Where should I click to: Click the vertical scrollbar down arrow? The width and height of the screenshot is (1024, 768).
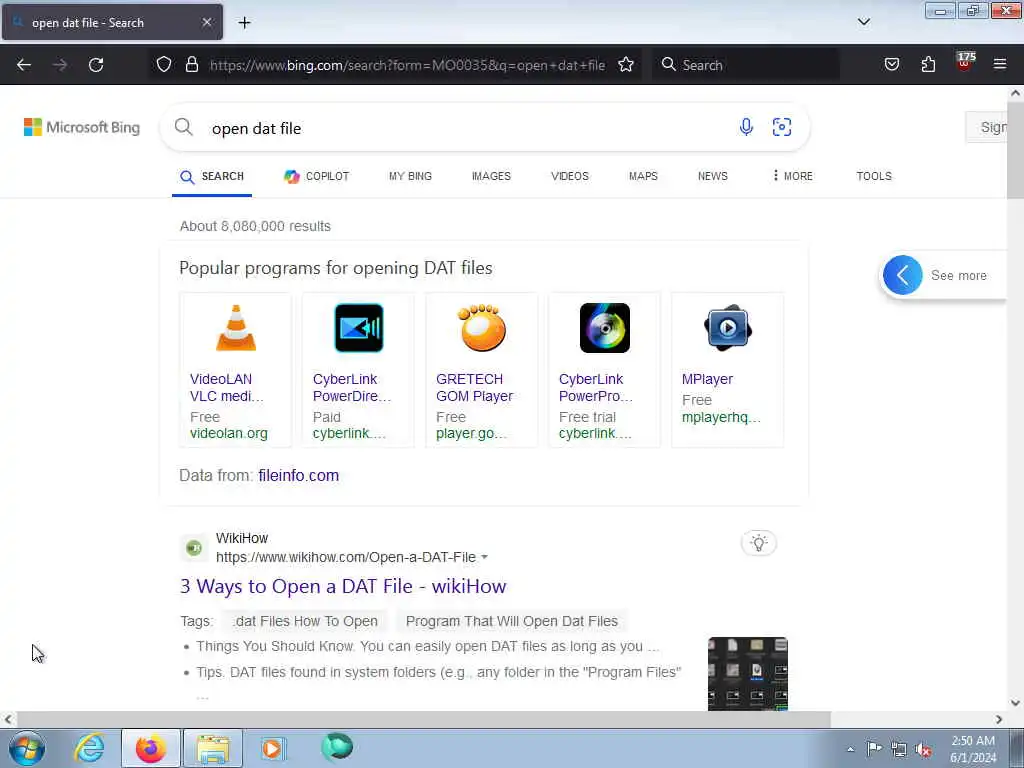1015,703
